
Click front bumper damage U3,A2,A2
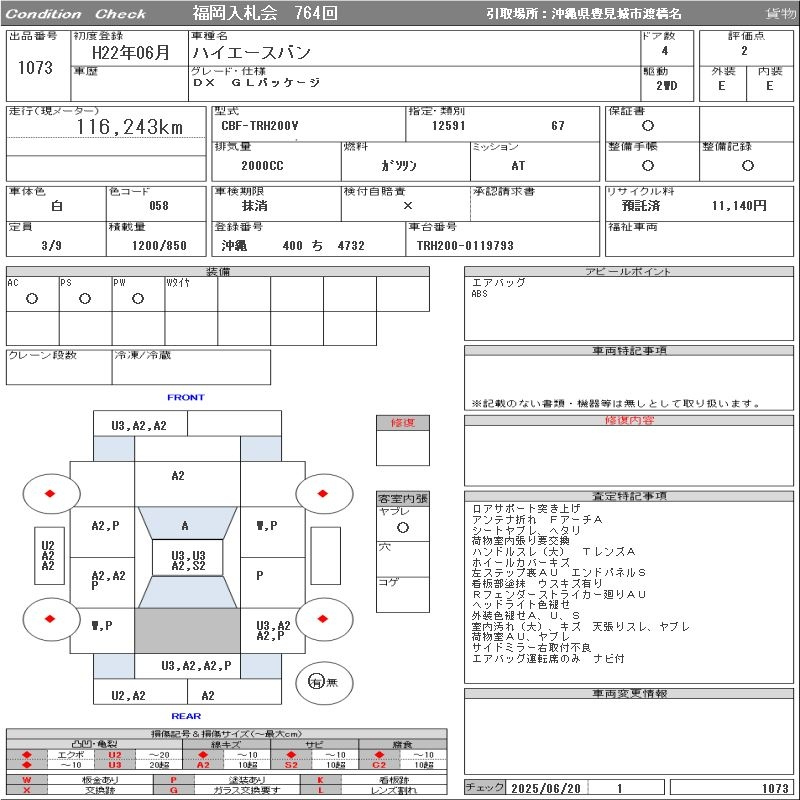click(139, 426)
